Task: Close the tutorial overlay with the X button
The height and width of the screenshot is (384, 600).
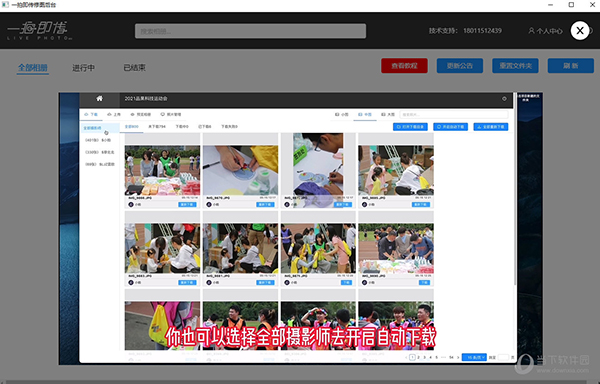Action: 580,31
